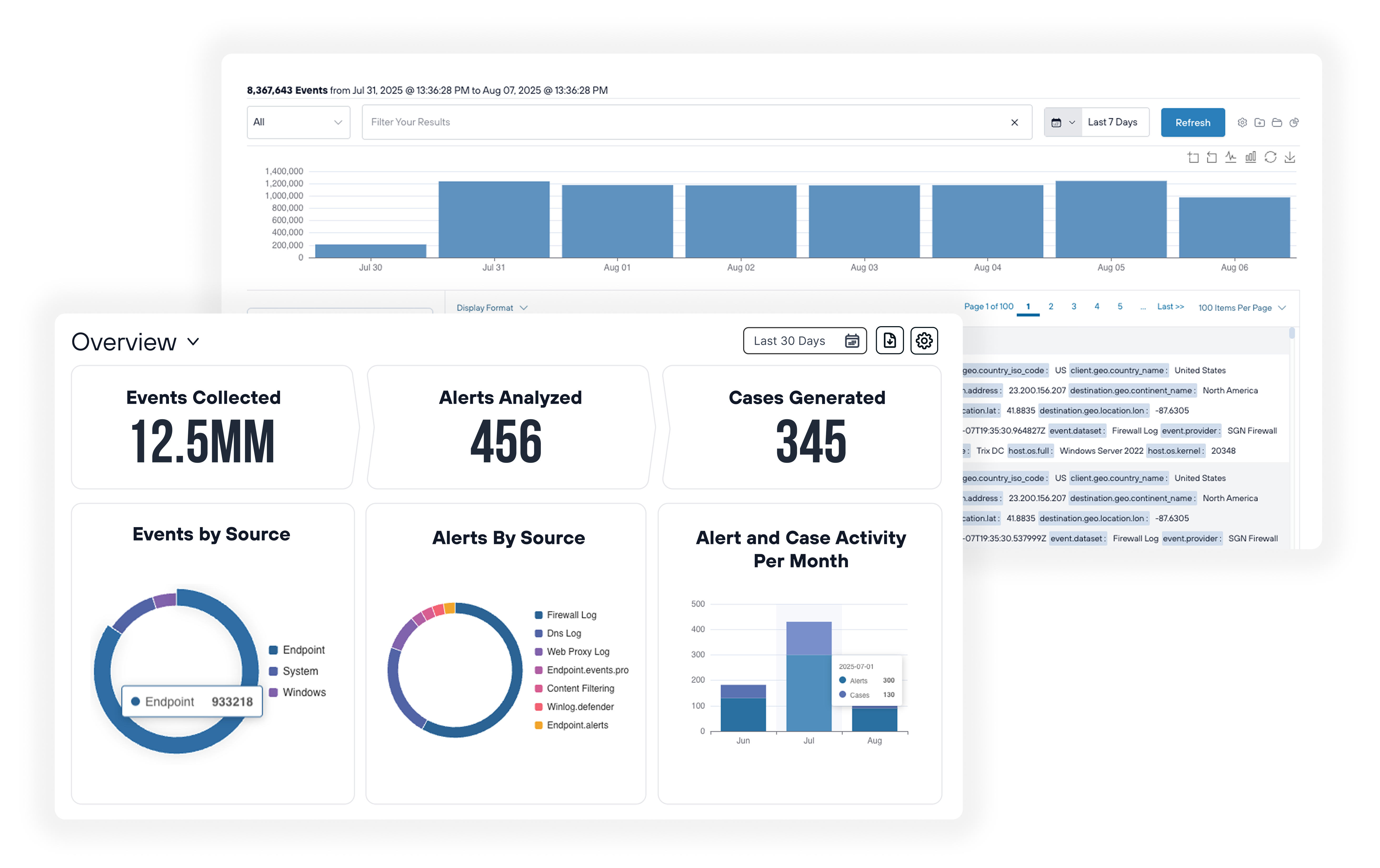Viewport: 1380px width, 868px height.
Task: Toggle Winlog.defender legend entry
Action: click(574, 706)
